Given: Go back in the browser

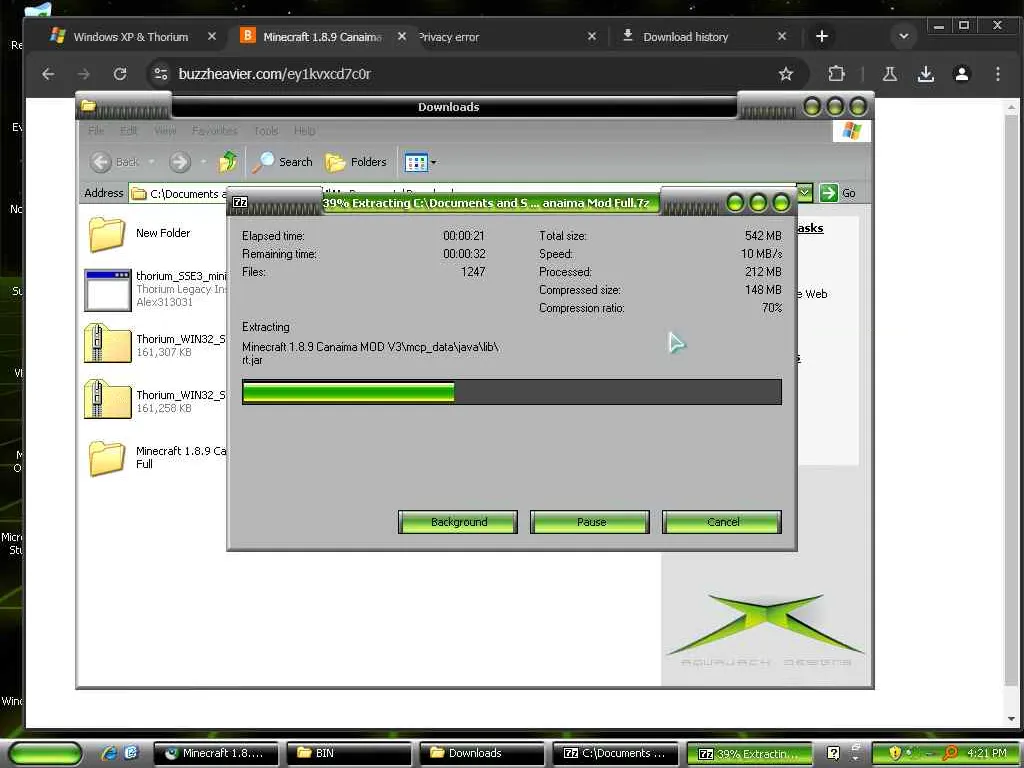Looking at the screenshot, I should (x=48, y=74).
